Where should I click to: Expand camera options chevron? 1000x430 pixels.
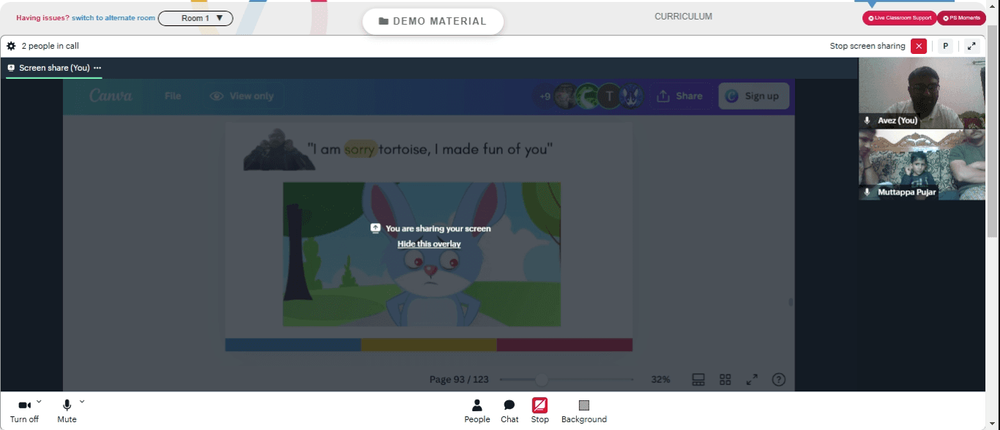point(39,402)
